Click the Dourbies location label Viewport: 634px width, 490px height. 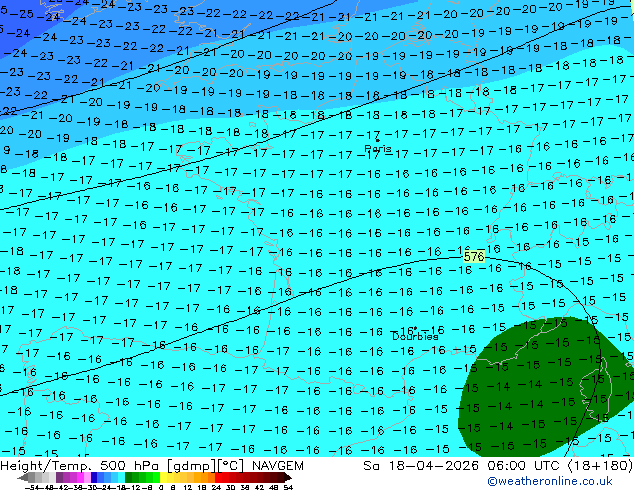[x=415, y=336]
